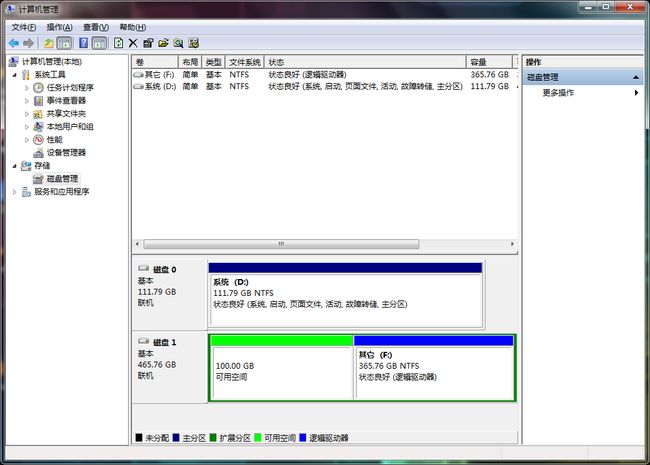Collapse the 存储 tree node
Screen dimensions: 650x465
click(x=15, y=166)
